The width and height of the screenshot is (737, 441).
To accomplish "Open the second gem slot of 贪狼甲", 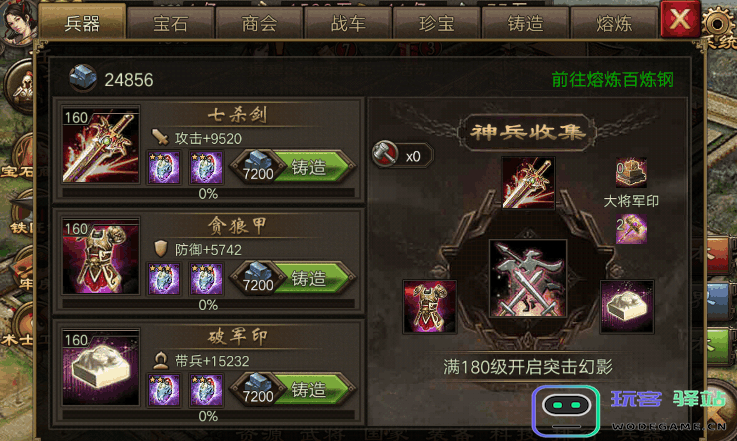I will 206,279.
